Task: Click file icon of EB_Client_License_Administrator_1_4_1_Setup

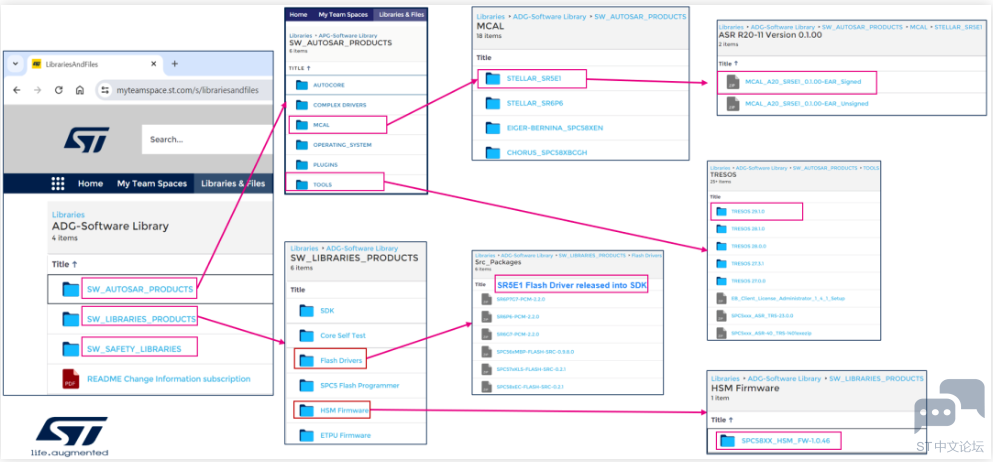Action: coord(721,298)
